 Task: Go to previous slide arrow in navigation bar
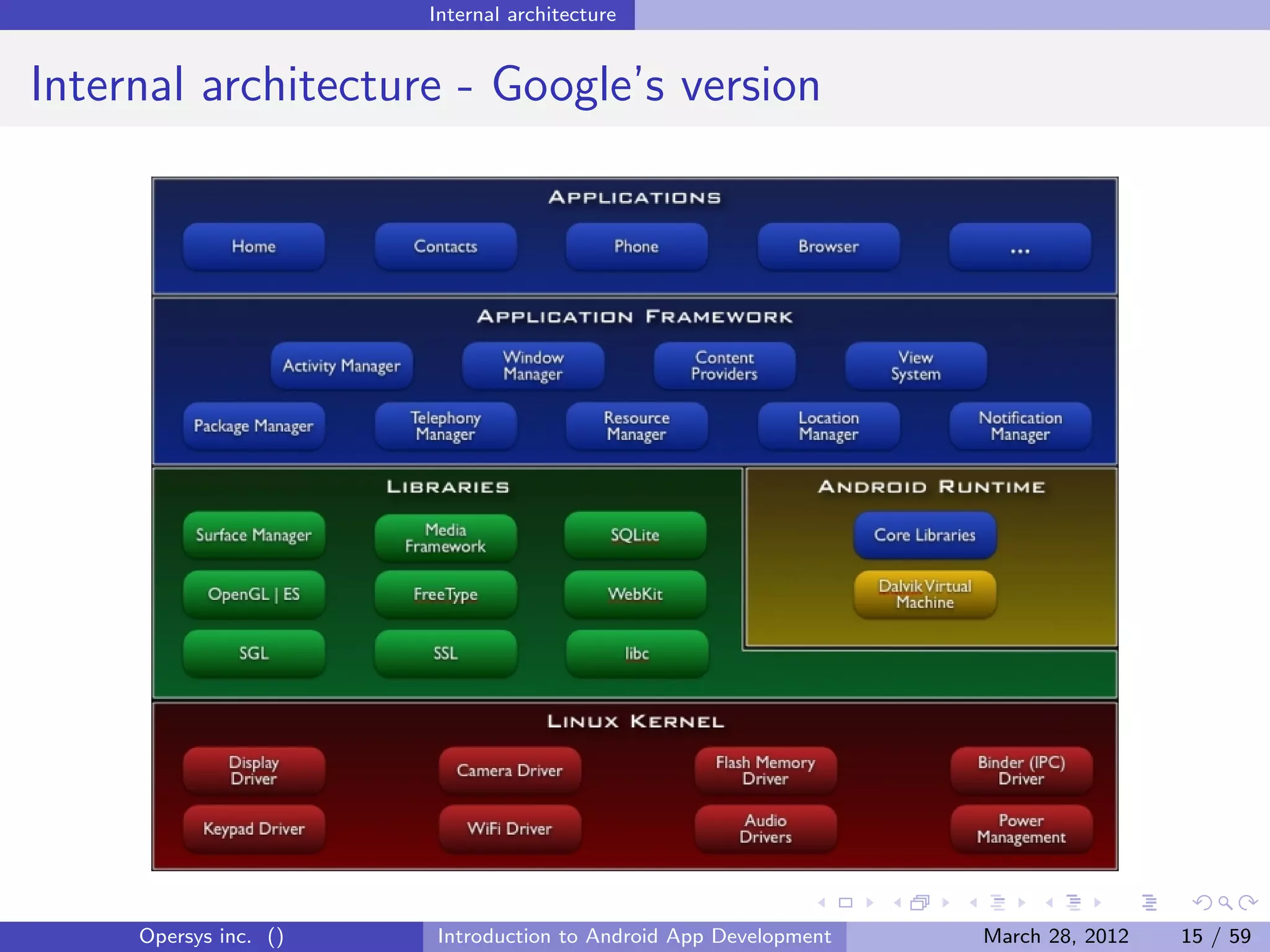point(822,903)
